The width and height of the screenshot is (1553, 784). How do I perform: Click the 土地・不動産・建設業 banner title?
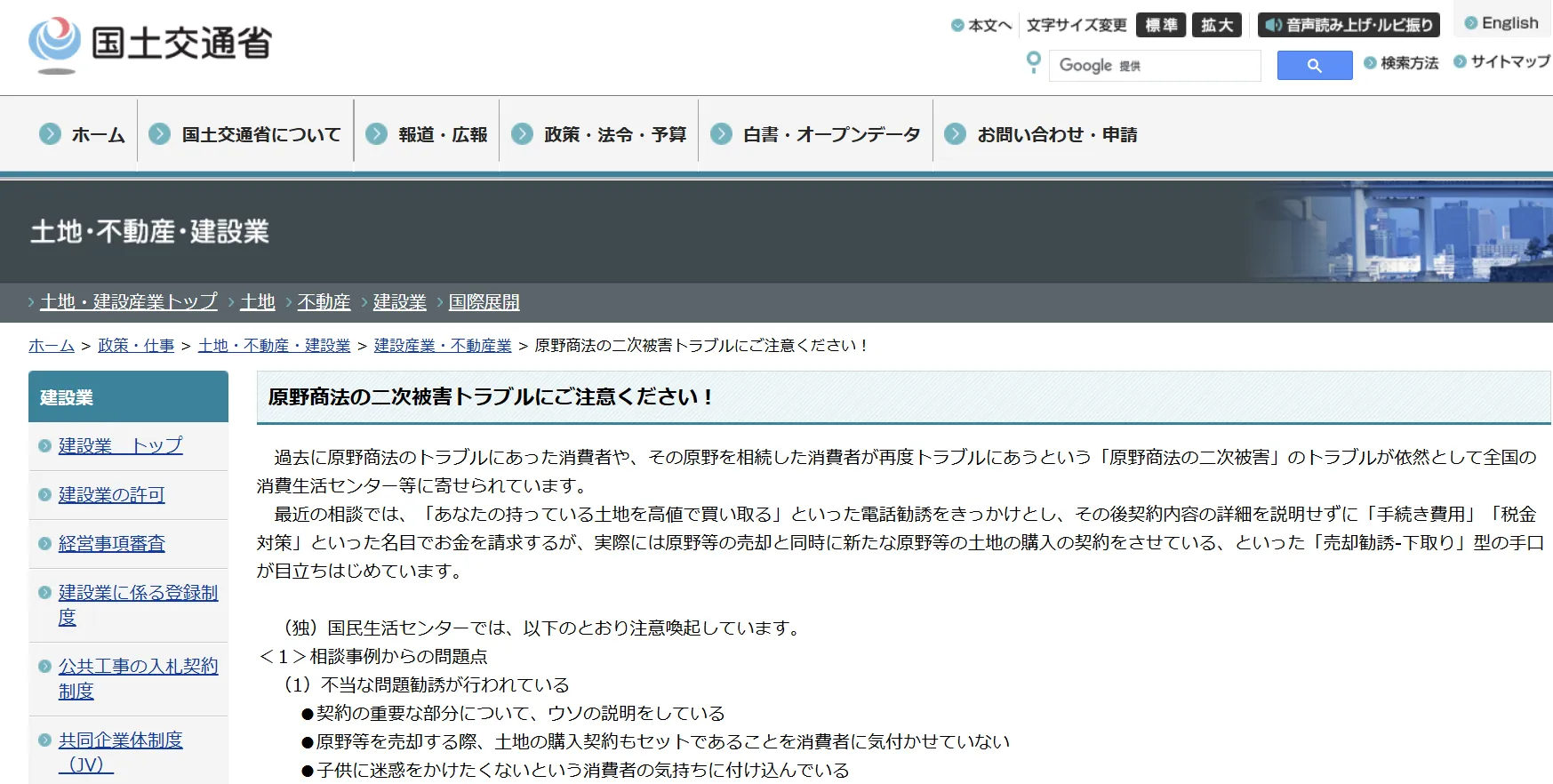149,232
